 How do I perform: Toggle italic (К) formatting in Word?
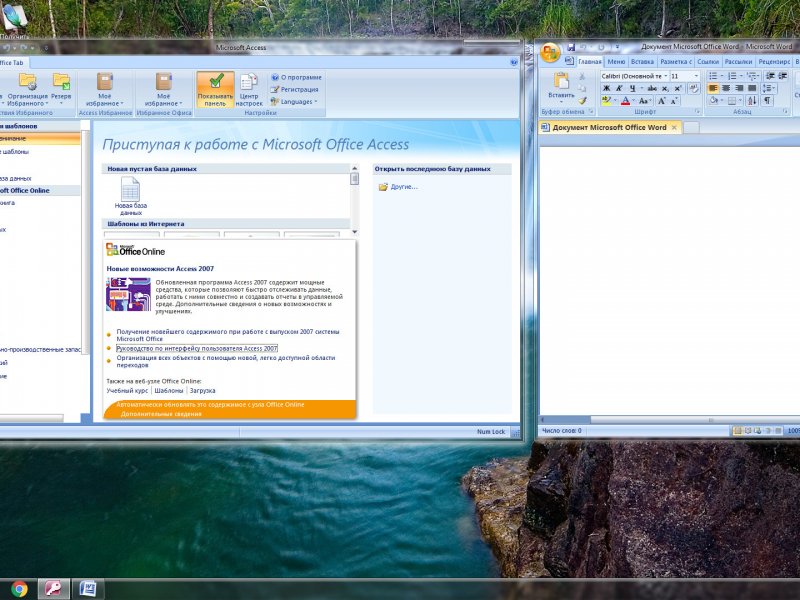coord(619,88)
